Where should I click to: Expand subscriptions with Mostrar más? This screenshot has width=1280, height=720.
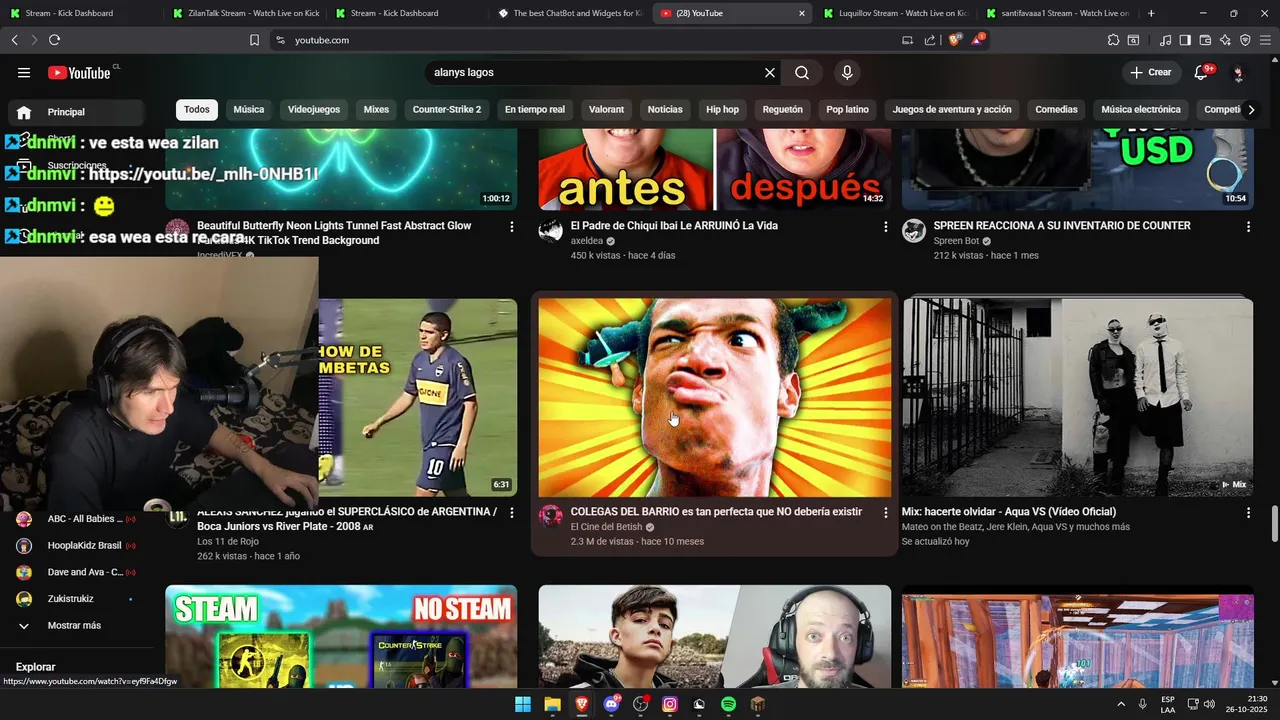coord(74,625)
